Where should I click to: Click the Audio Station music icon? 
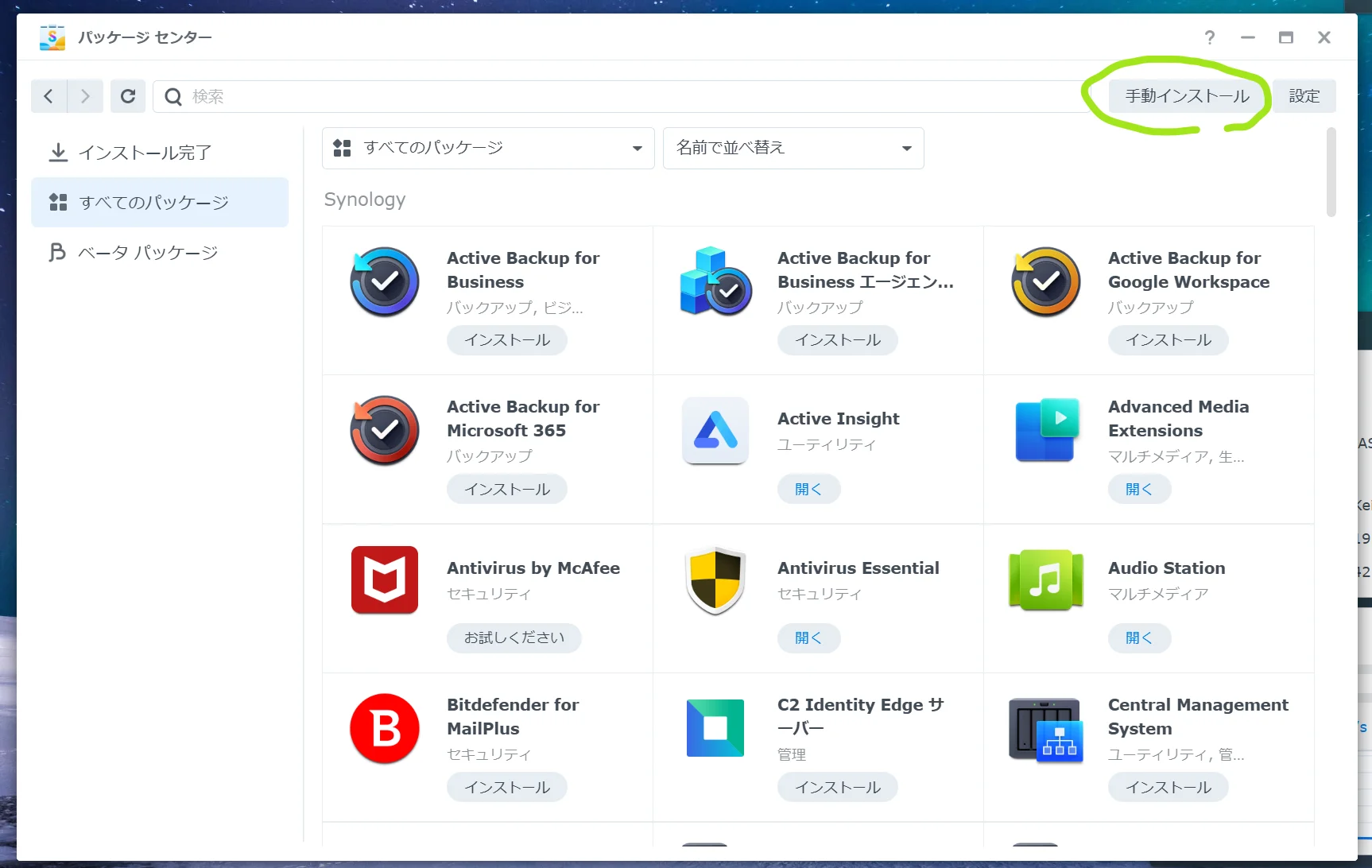[1045, 579]
